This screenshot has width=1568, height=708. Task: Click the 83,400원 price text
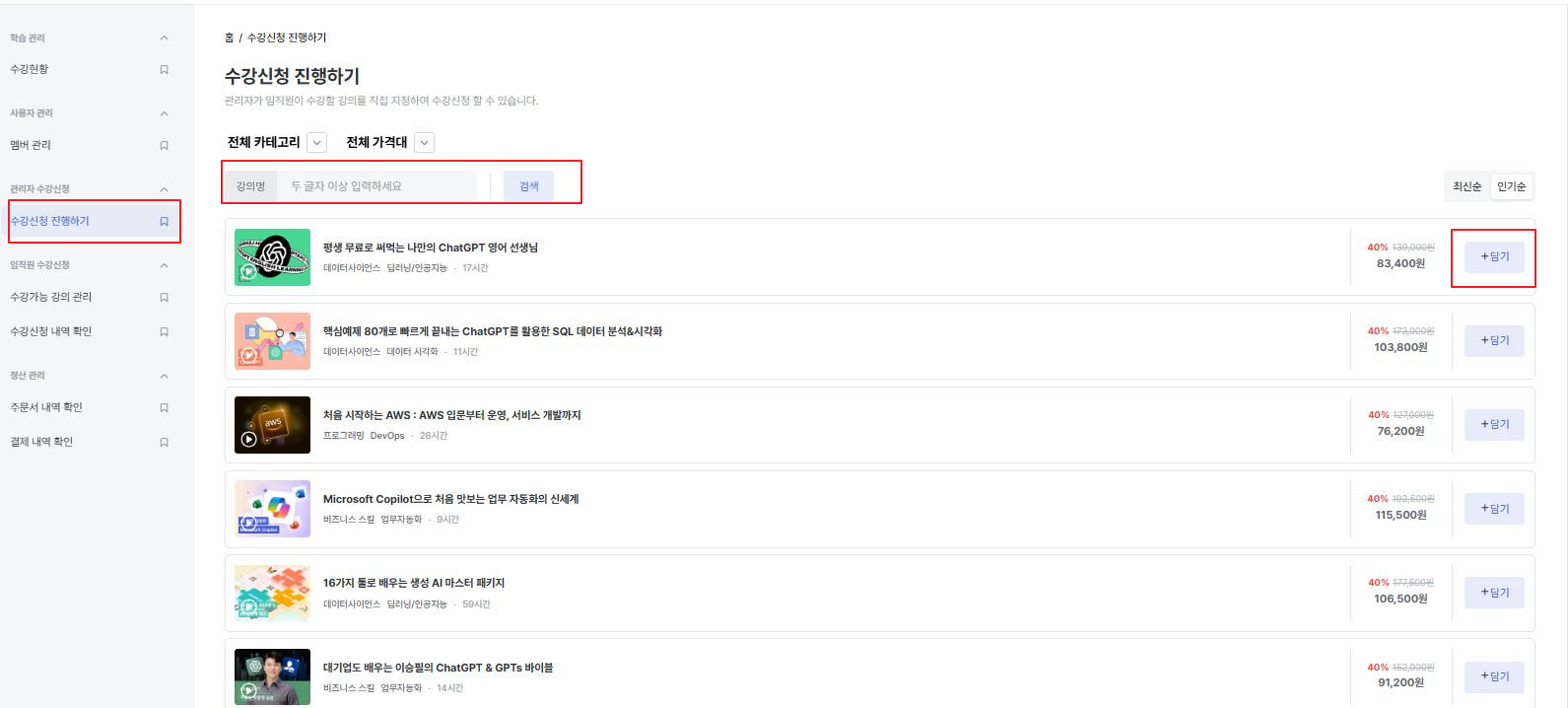tap(1400, 263)
